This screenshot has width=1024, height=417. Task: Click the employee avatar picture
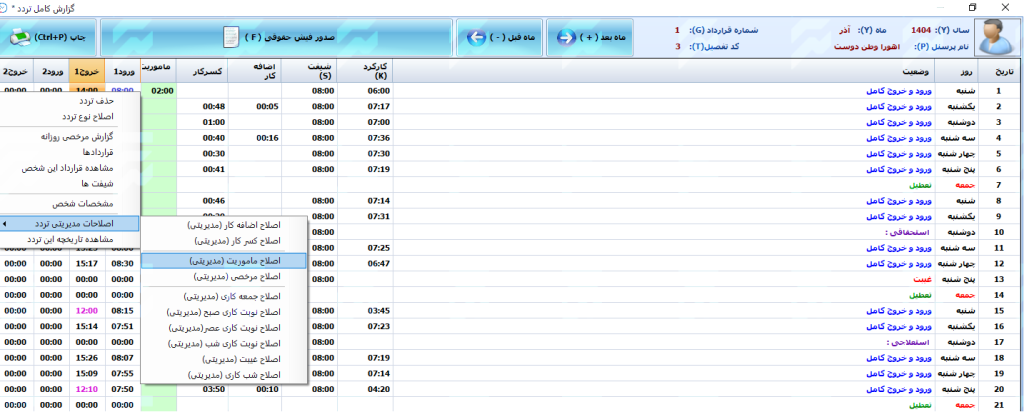995,37
